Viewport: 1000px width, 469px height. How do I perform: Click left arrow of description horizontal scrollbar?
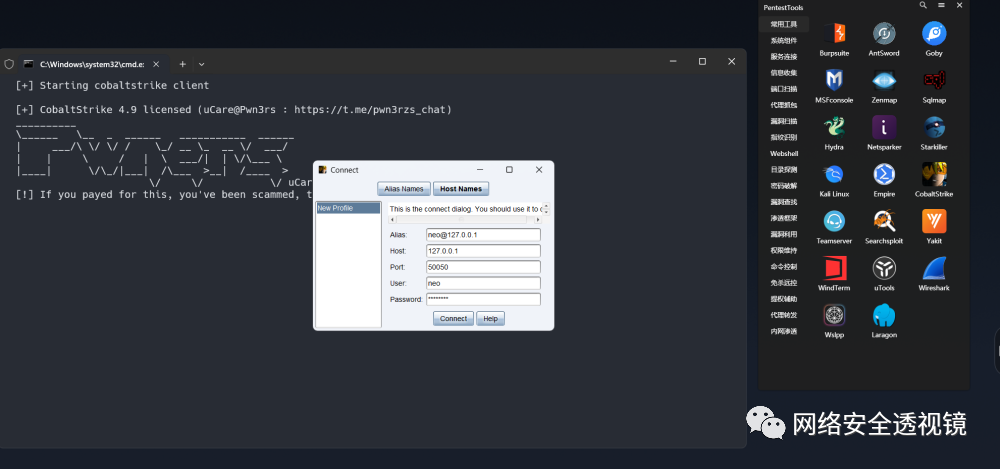click(x=392, y=220)
